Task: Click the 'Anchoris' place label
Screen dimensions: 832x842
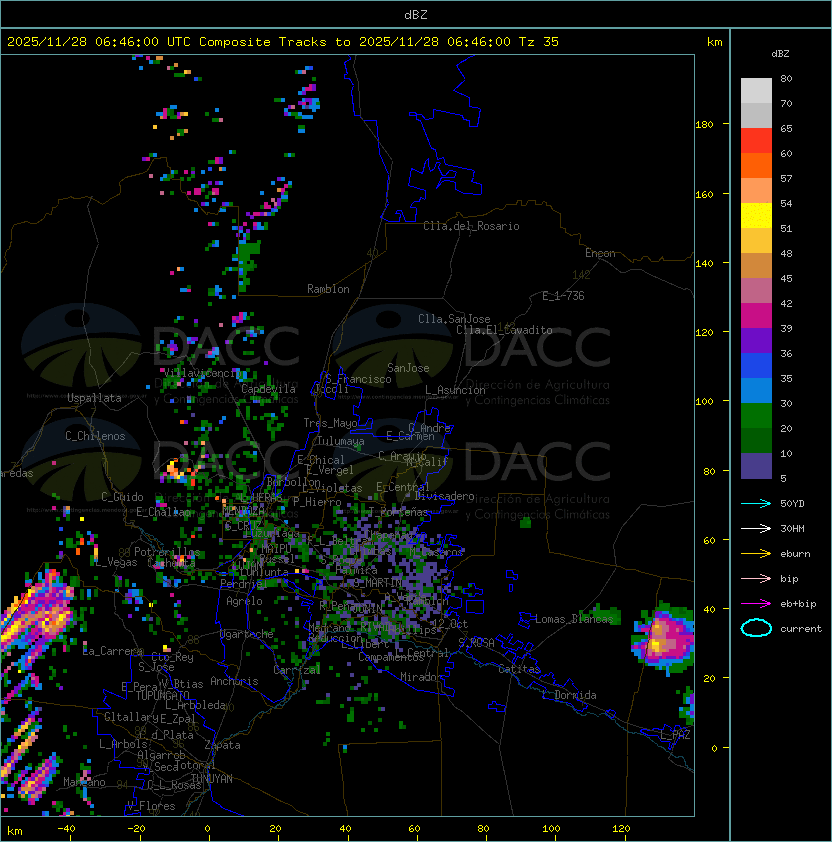Action: (234, 681)
